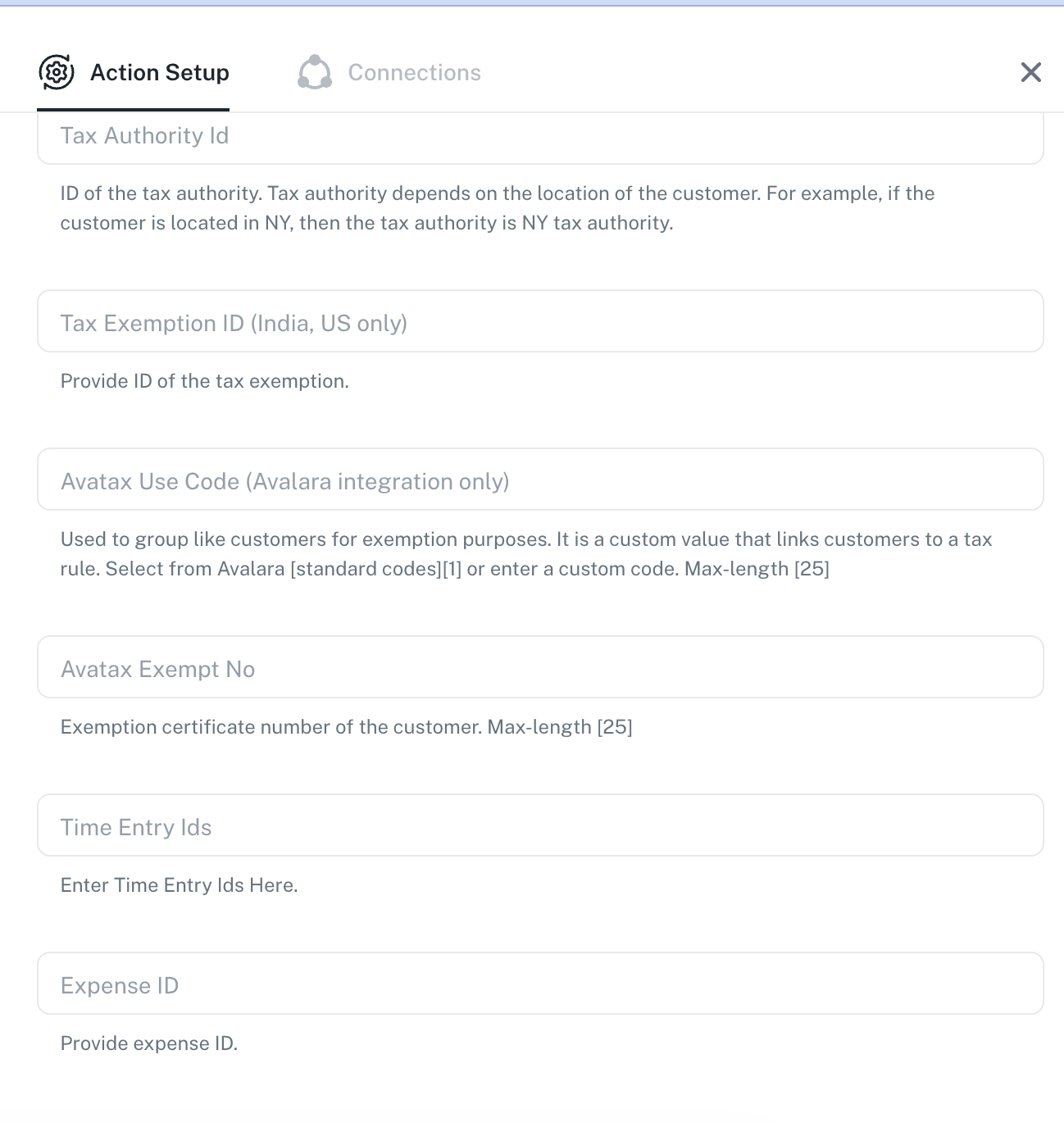Click the Connections nodes icon
1064x1123 pixels.
315,72
